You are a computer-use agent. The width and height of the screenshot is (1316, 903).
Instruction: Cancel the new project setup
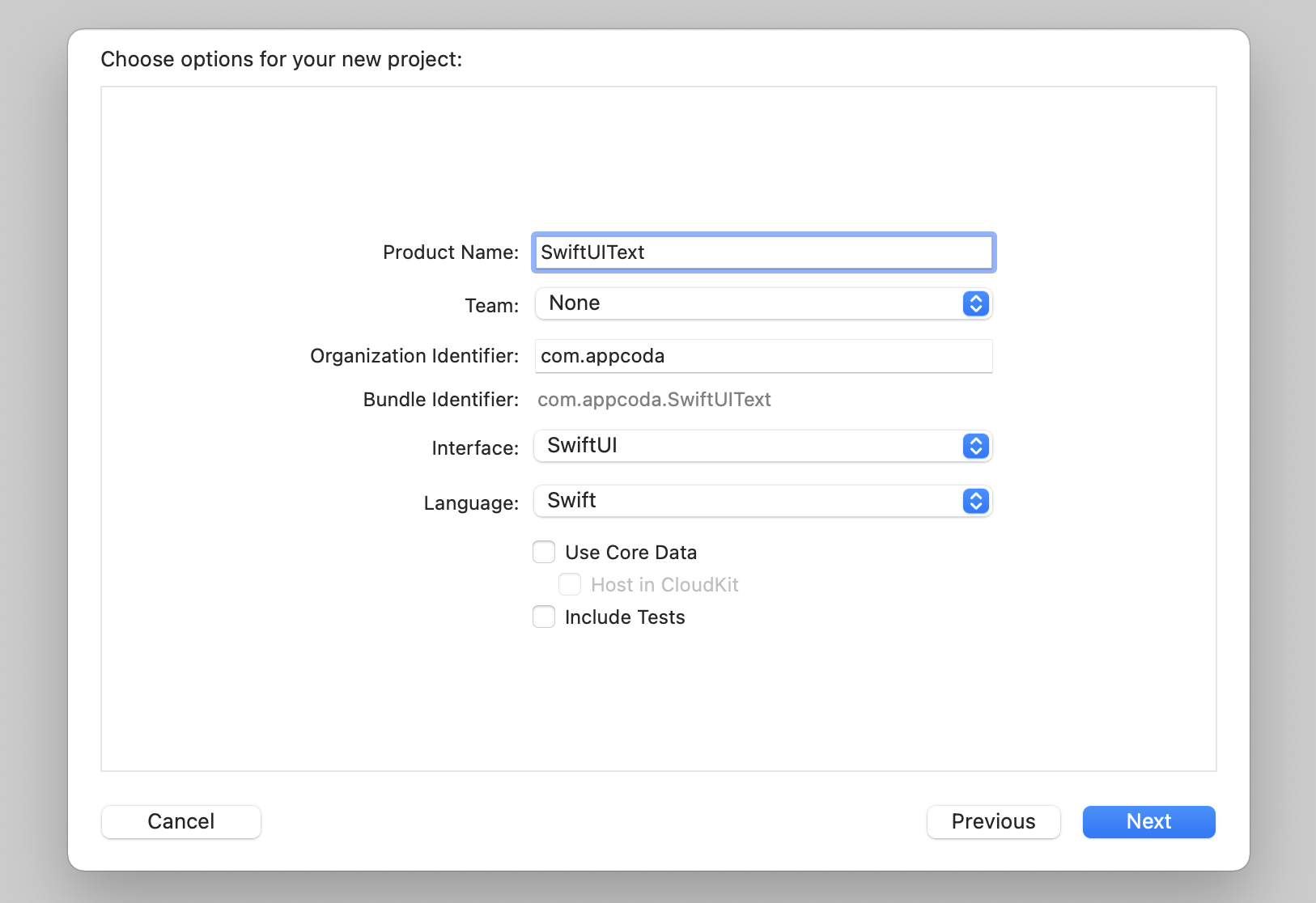click(180, 821)
